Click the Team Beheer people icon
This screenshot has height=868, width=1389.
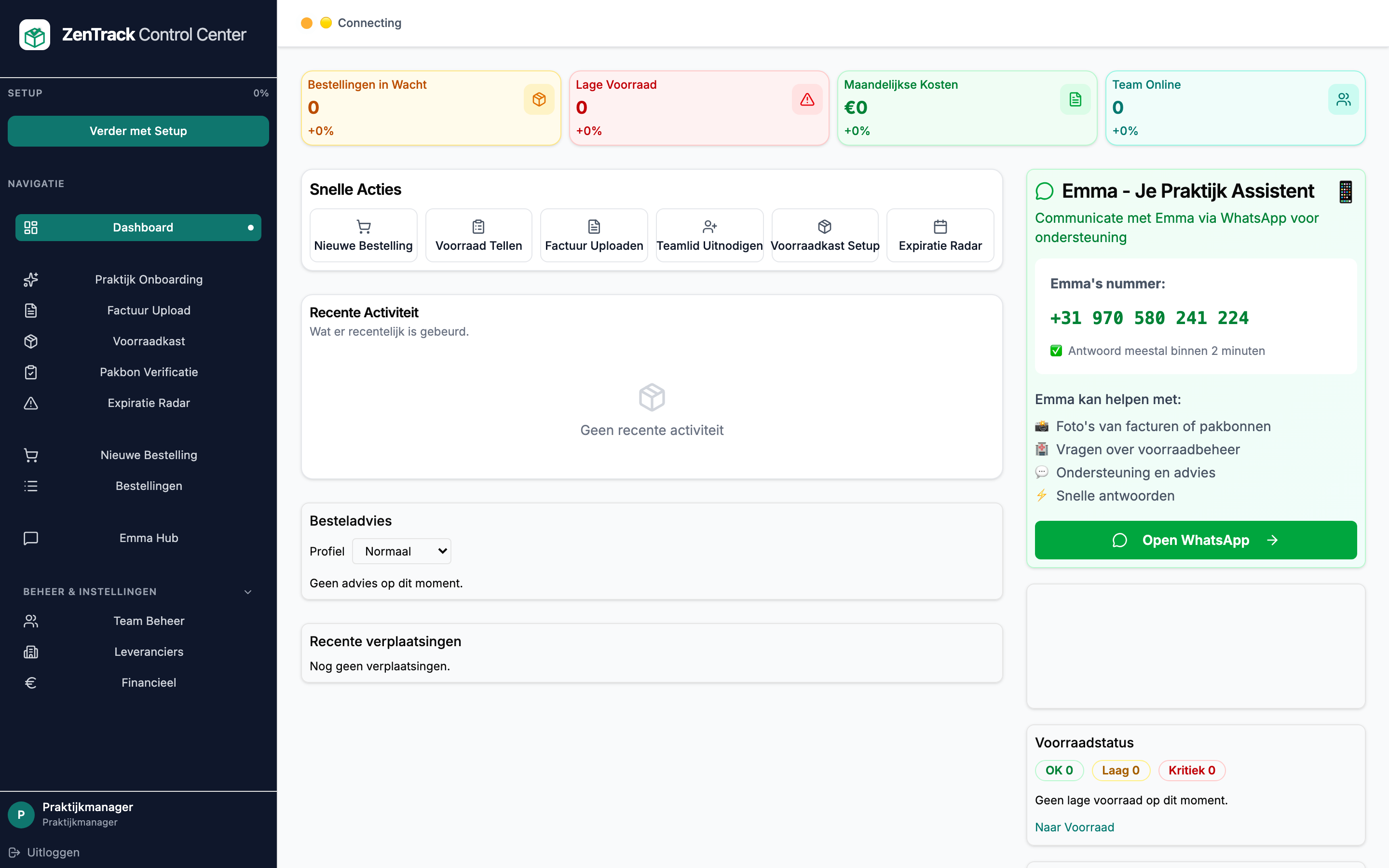coord(30,621)
